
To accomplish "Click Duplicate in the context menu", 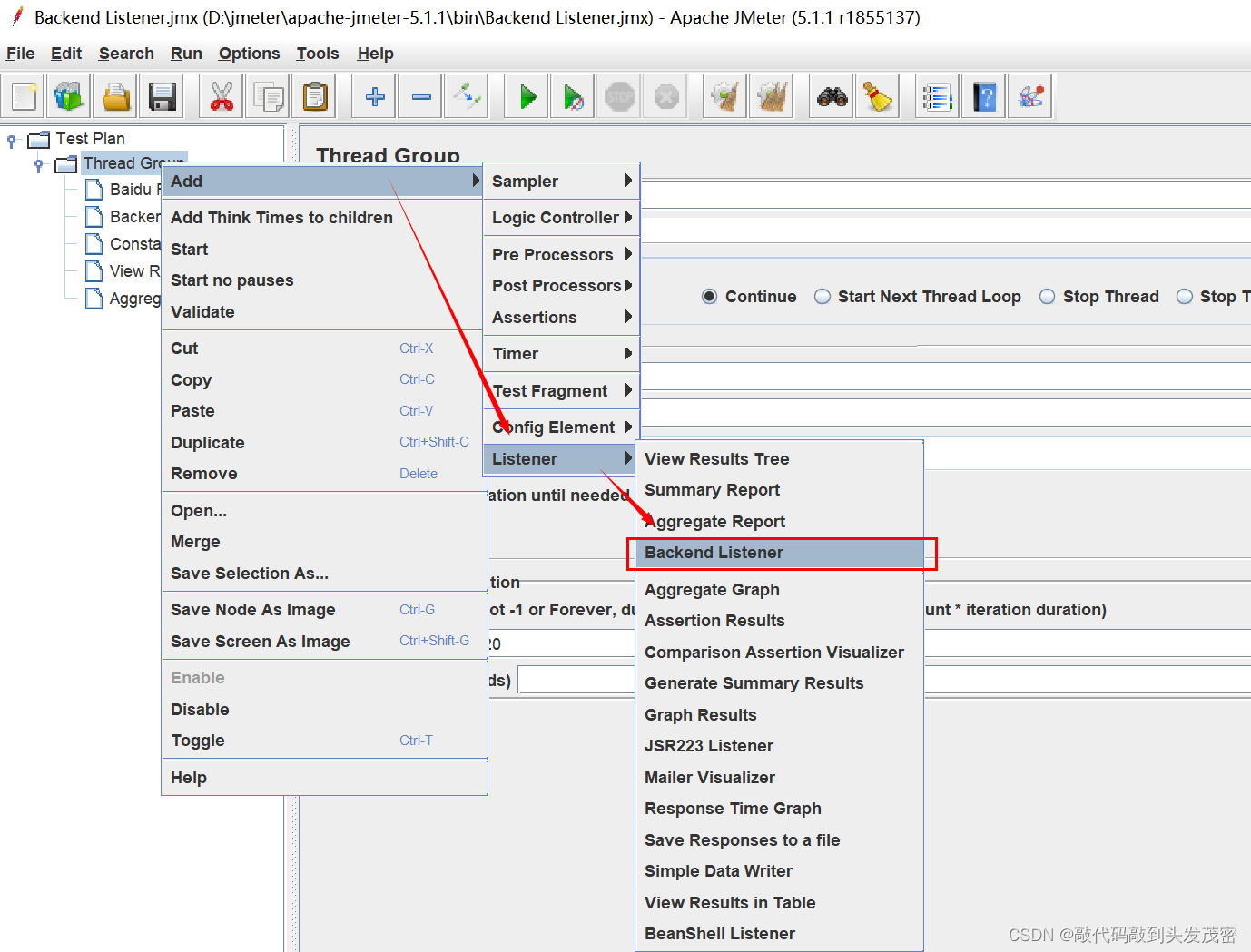I will point(324,443).
